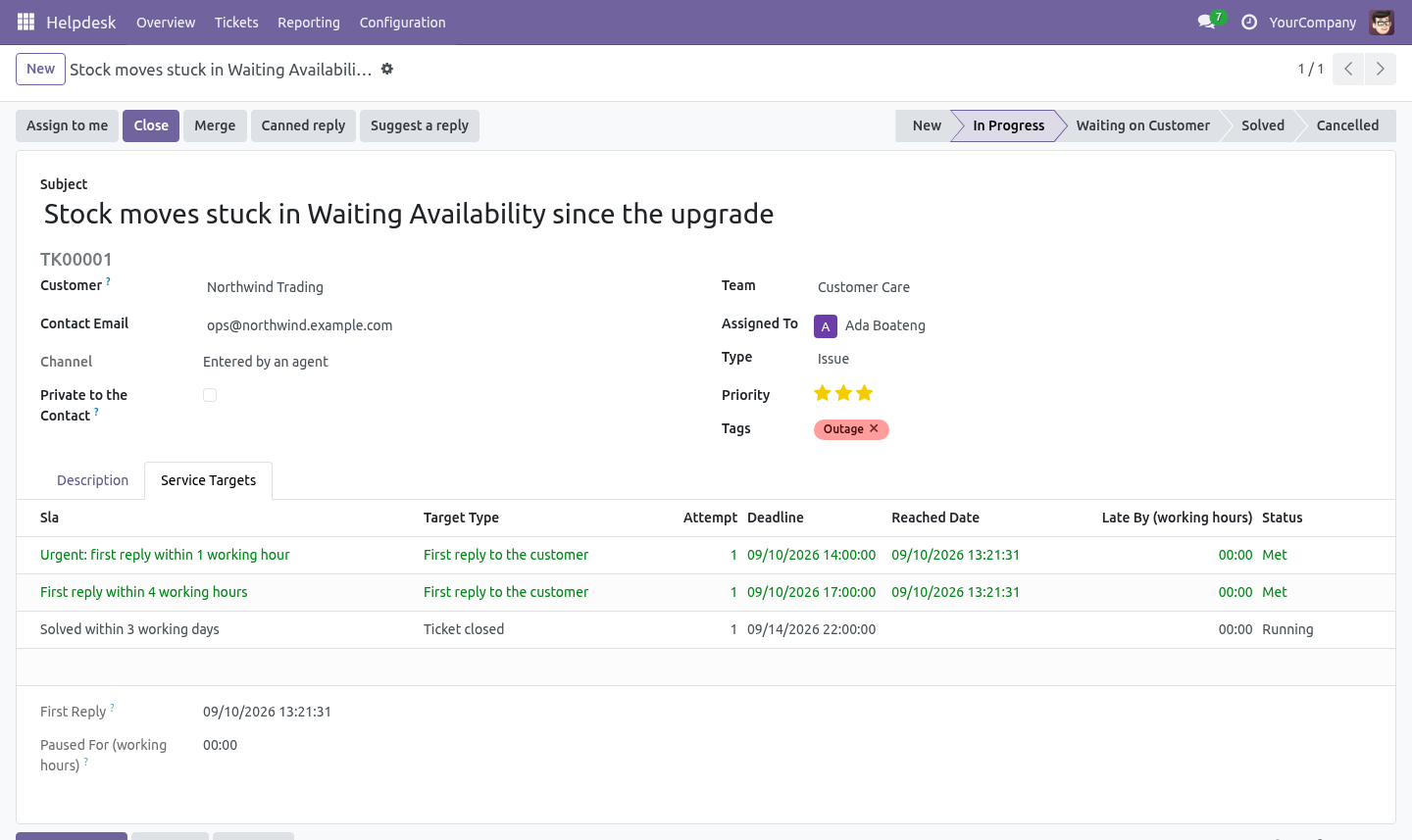Go to the next record arrow
The height and width of the screenshot is (840, 1412).
pyautogui.click(x=1381, y=69)
